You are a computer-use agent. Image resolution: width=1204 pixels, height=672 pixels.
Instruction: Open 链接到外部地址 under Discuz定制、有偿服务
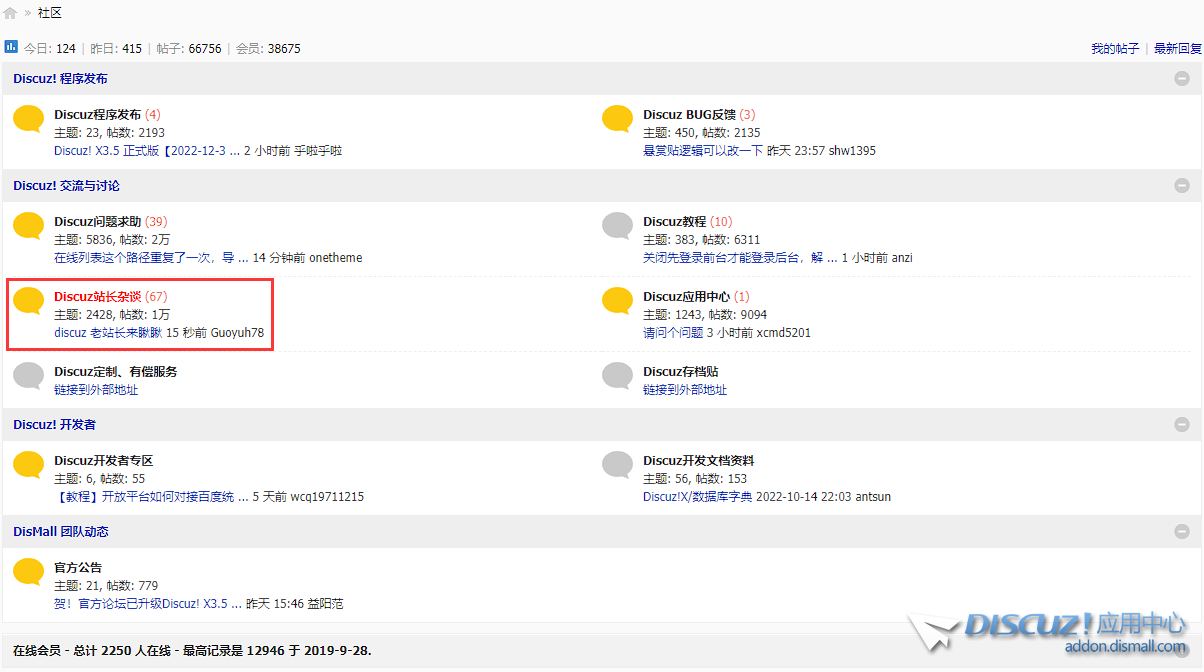click(x=96, y=390)
